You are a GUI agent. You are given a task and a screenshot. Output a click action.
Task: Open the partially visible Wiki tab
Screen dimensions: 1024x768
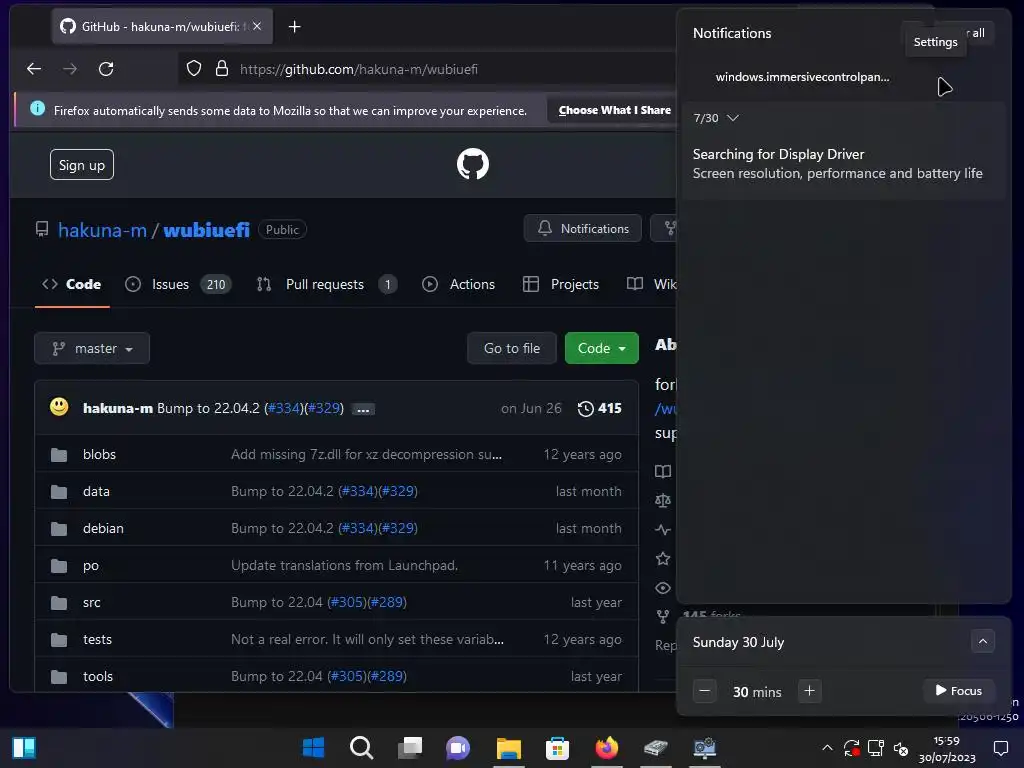[652, 284]
